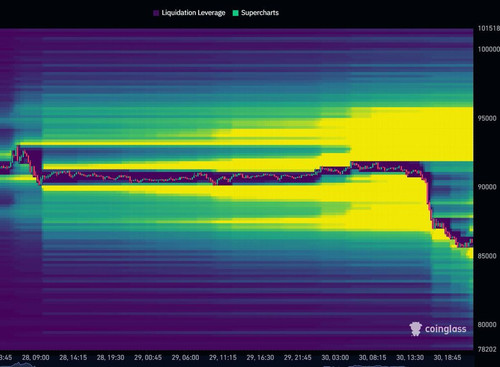Click the 30, 13:30 time axis label
Viewport: 500px width, 367px height.
pos(410,358)
